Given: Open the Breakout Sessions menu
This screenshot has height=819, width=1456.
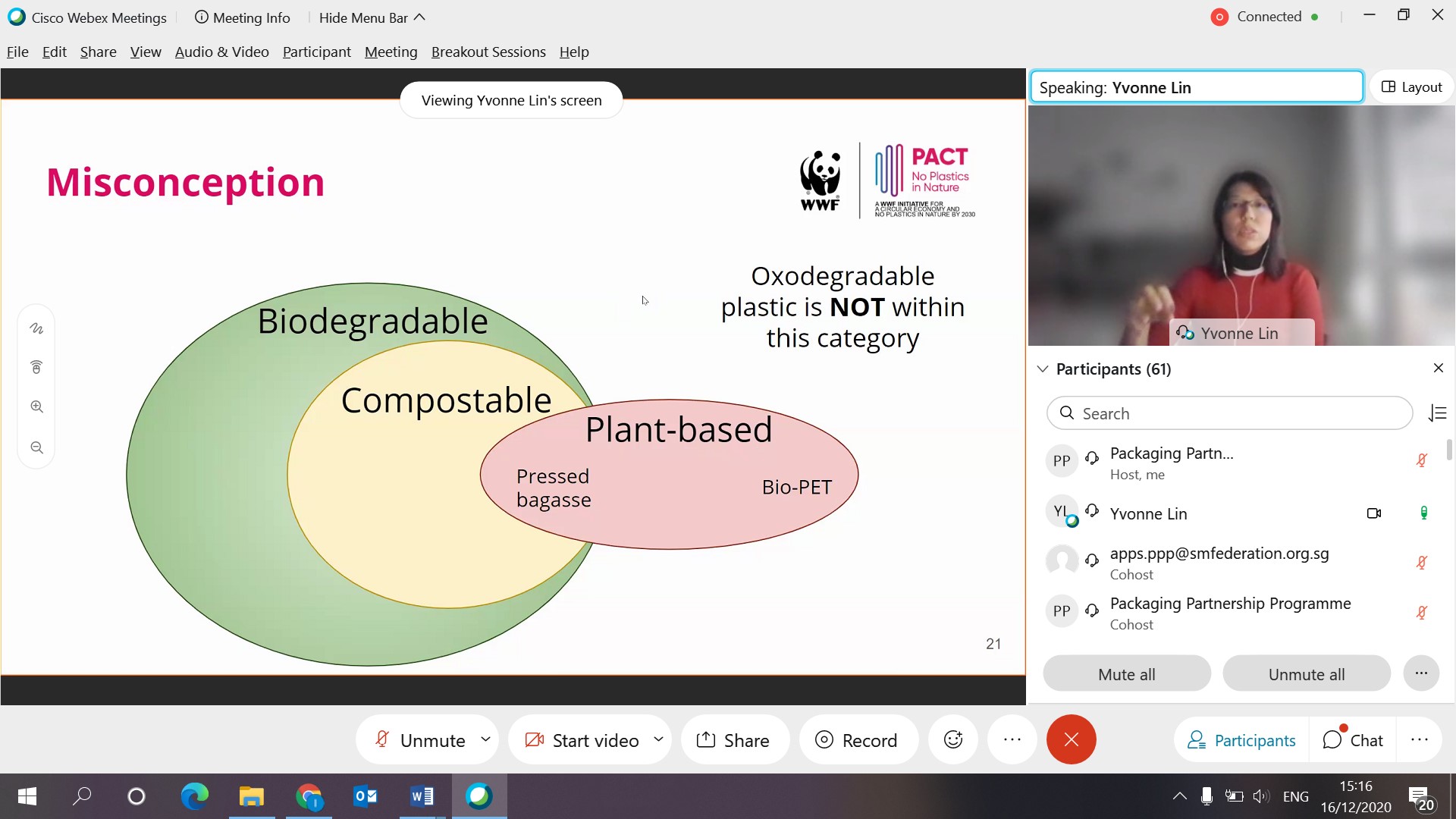Looking at the screenshot, I should [488, 52].
